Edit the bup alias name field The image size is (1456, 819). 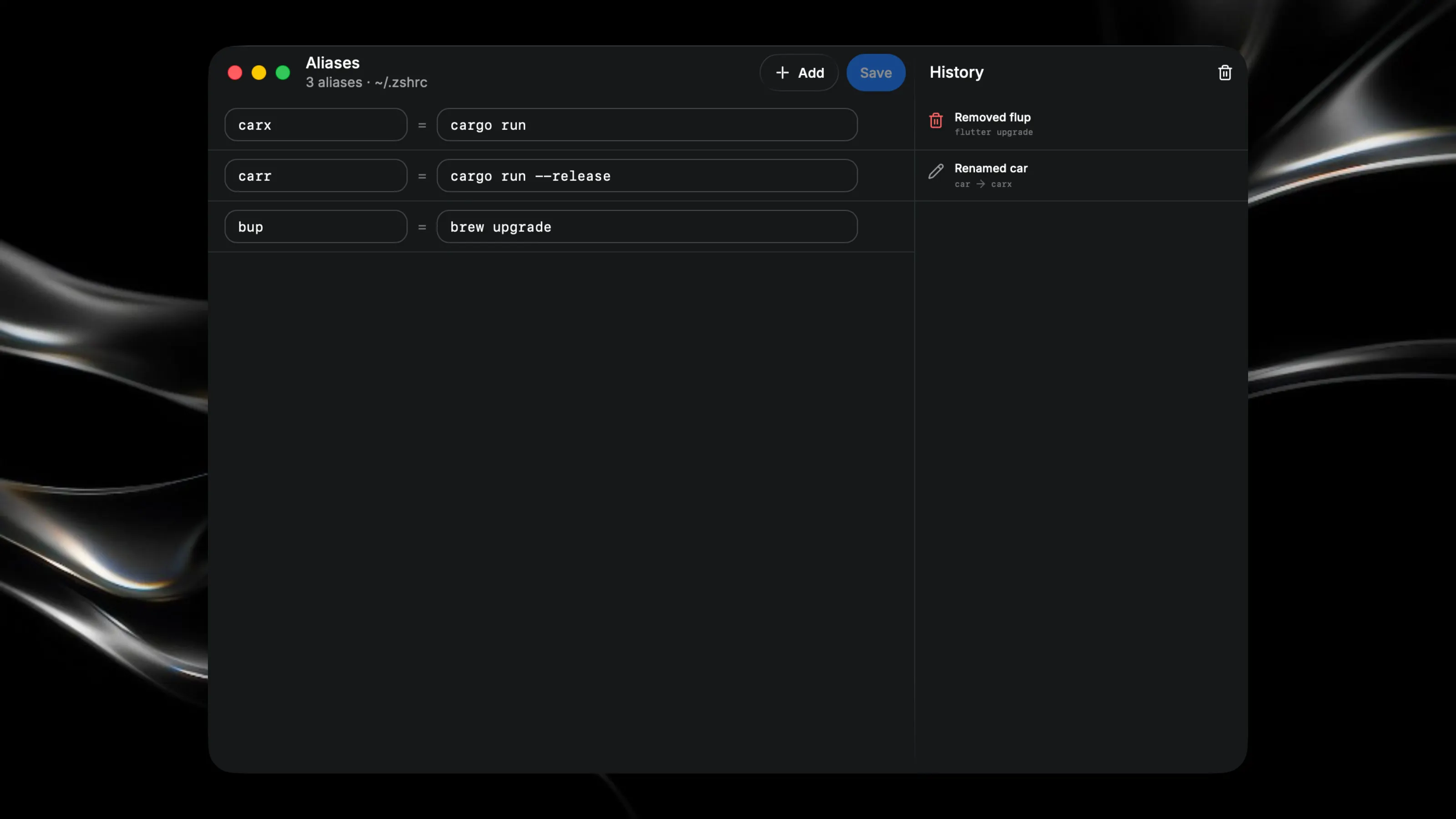(316, 227)
